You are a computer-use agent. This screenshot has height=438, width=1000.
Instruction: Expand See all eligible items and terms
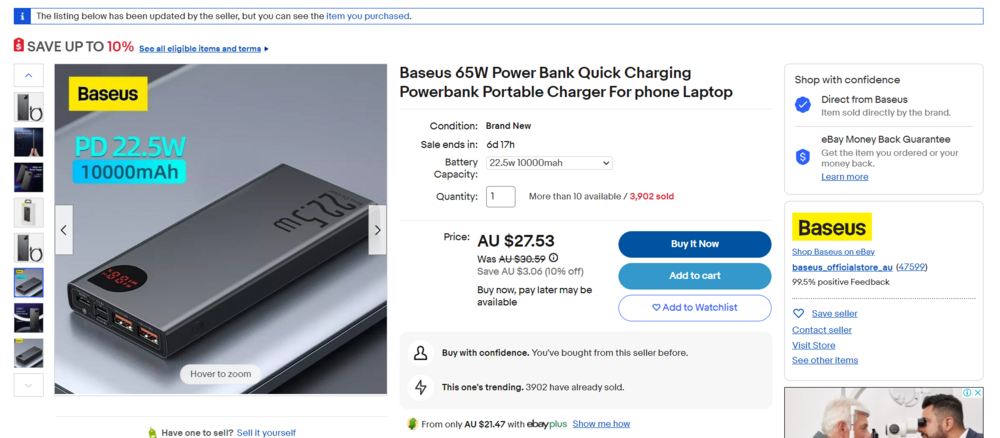click(x=203, y=48)
